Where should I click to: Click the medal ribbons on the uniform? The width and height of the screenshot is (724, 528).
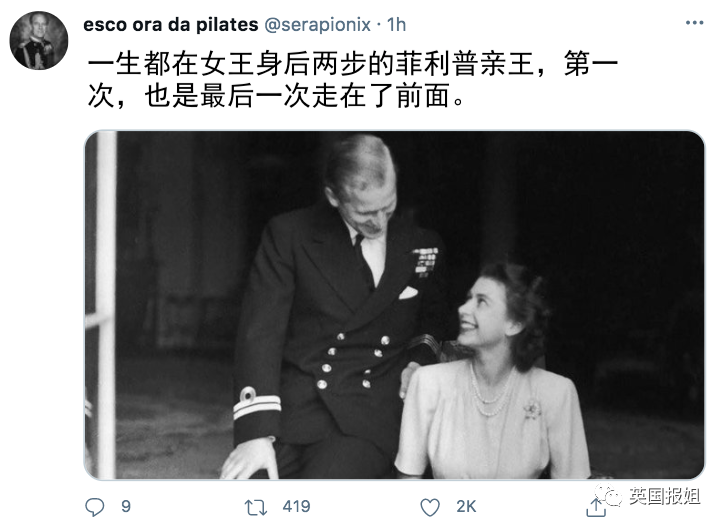pos(425,261)
